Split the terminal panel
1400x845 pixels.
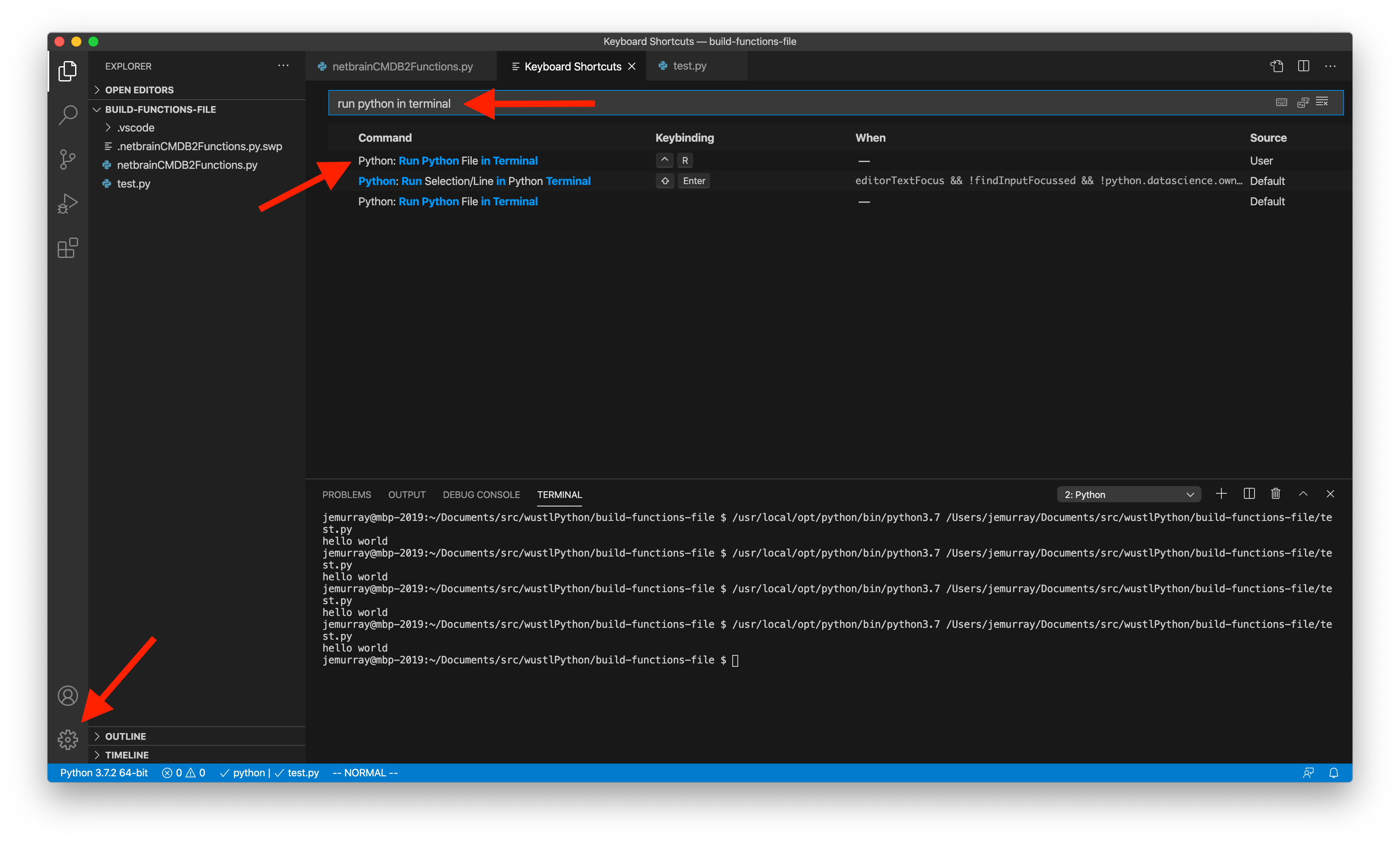[1249, 494]
